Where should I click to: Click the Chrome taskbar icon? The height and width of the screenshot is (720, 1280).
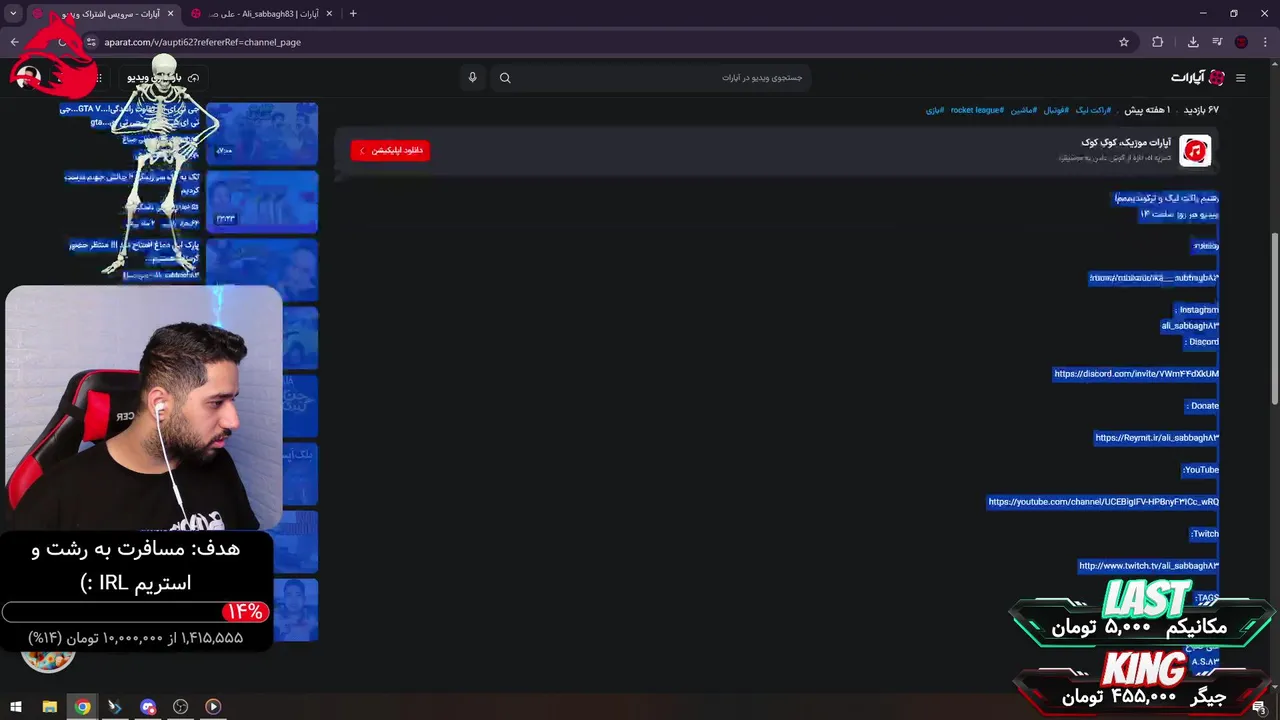tap(82, 707)
